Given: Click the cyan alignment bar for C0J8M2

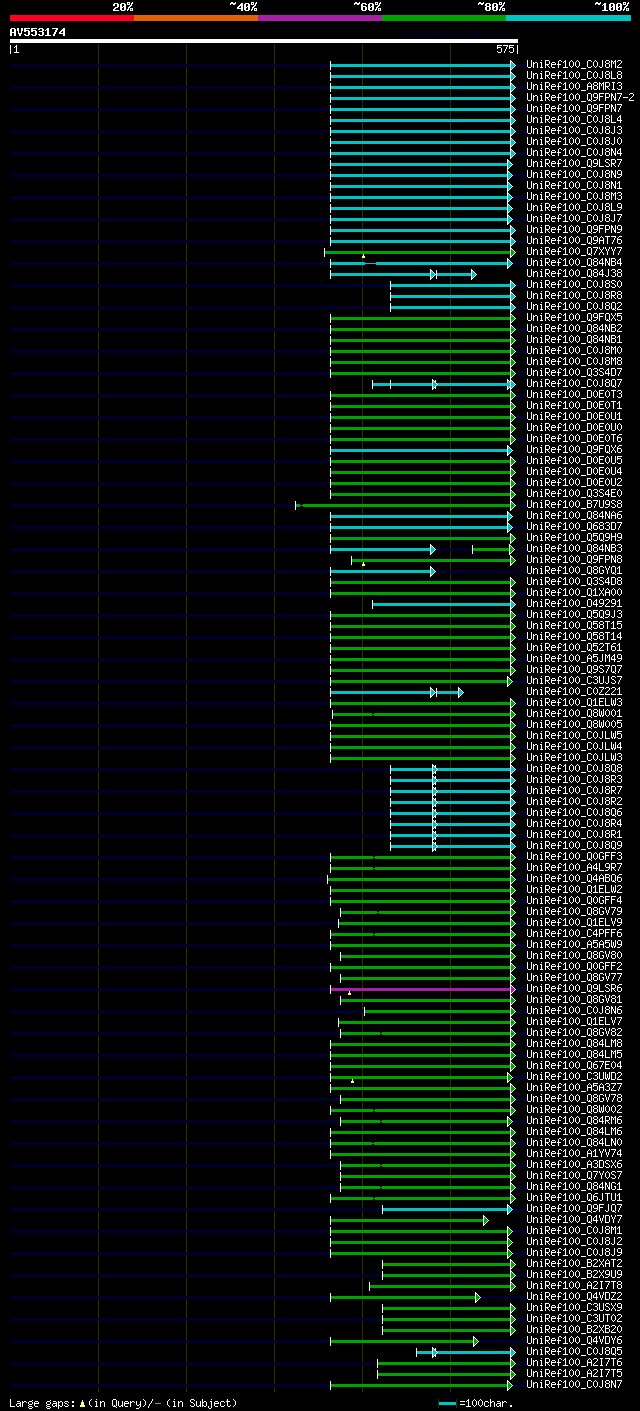Looking at the screenshot, I should click(423, 65).
